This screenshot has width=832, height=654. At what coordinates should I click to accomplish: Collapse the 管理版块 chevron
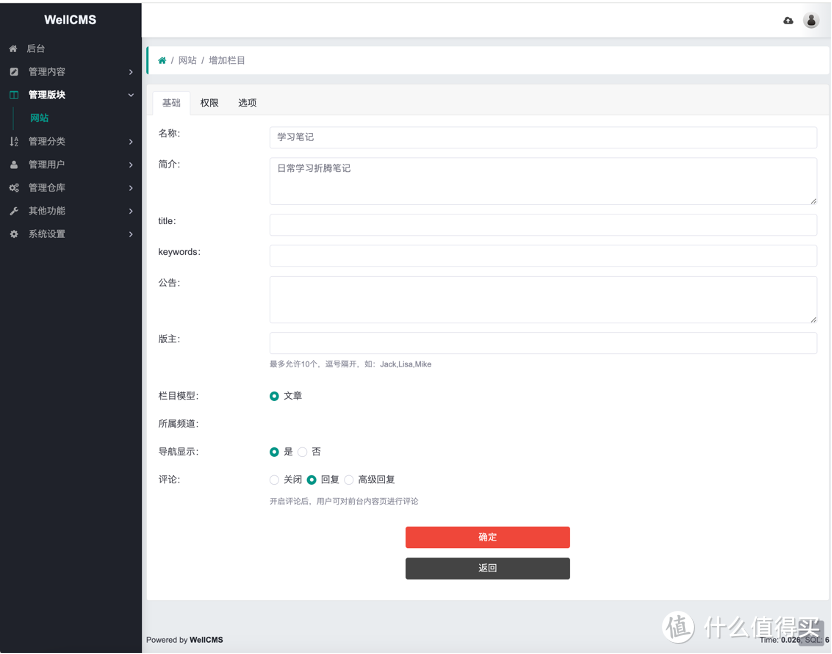click(x=131, y=95)
